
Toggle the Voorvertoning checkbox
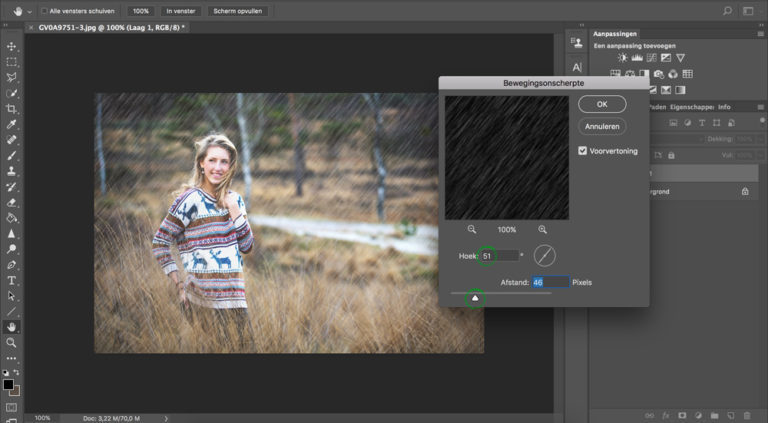pos(582,151)
